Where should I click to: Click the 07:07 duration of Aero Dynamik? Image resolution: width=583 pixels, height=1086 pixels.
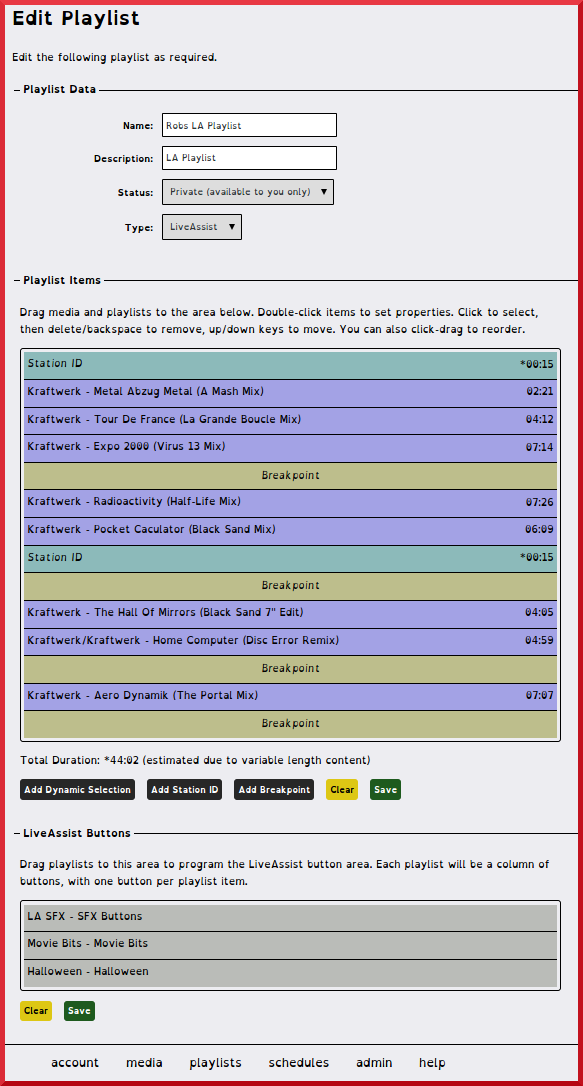(539, 695)
